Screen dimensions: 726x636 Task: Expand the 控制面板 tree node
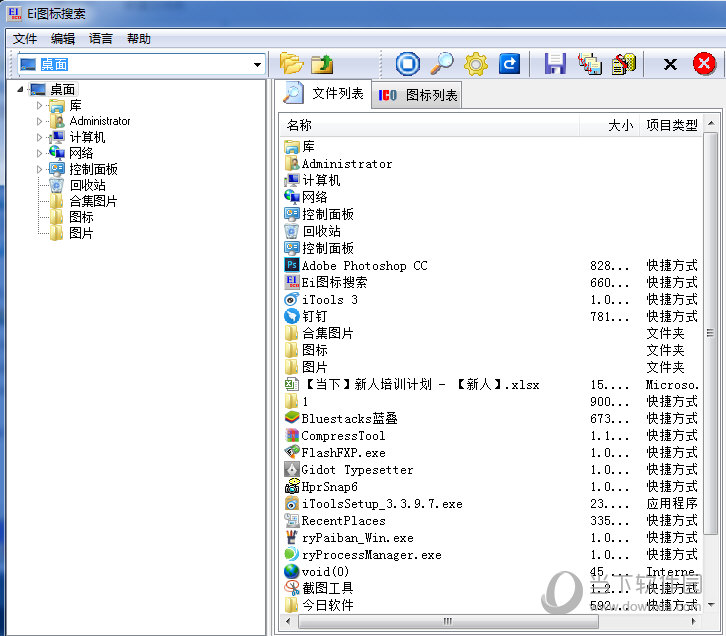pos(39,169)
